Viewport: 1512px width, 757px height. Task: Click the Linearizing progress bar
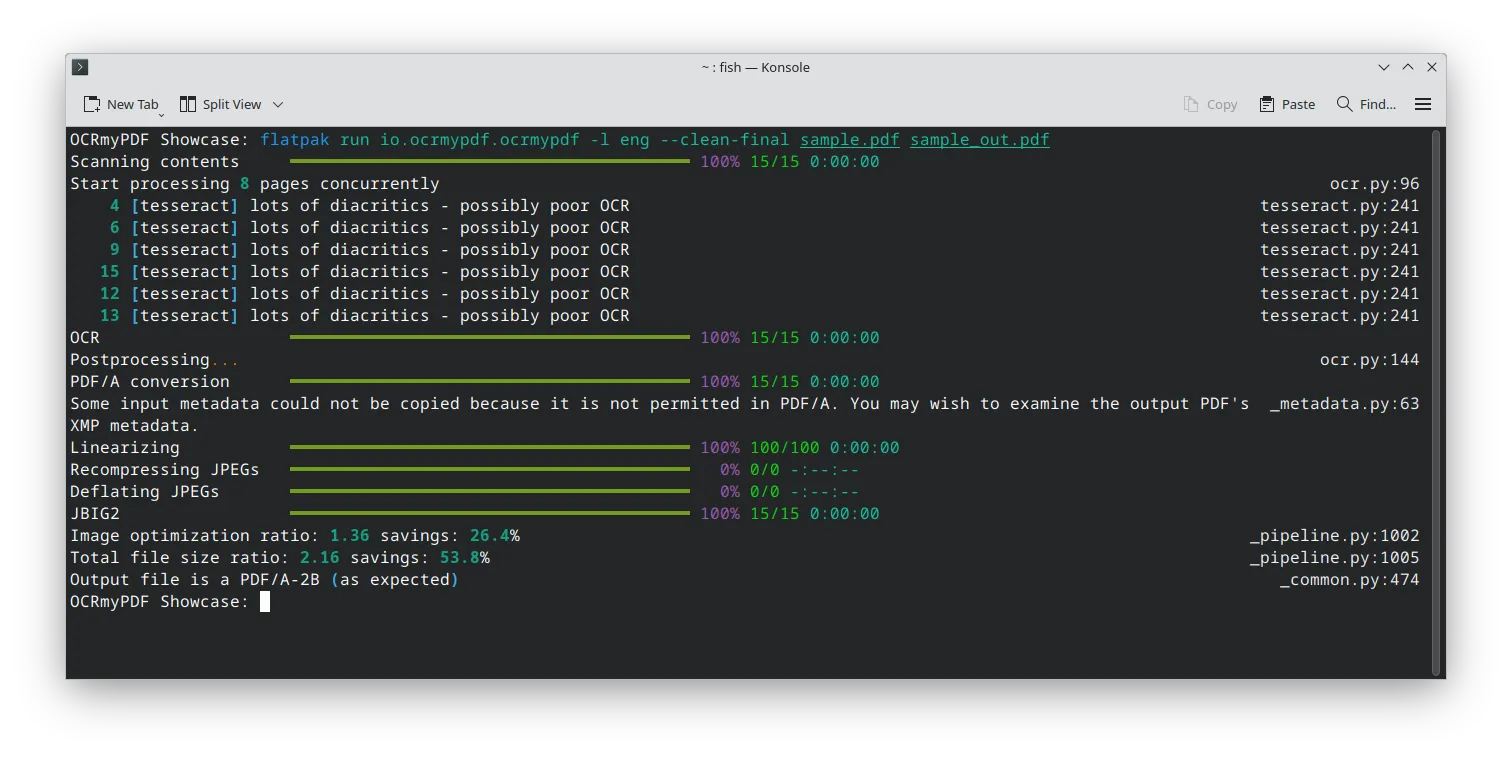click(490, 447)
